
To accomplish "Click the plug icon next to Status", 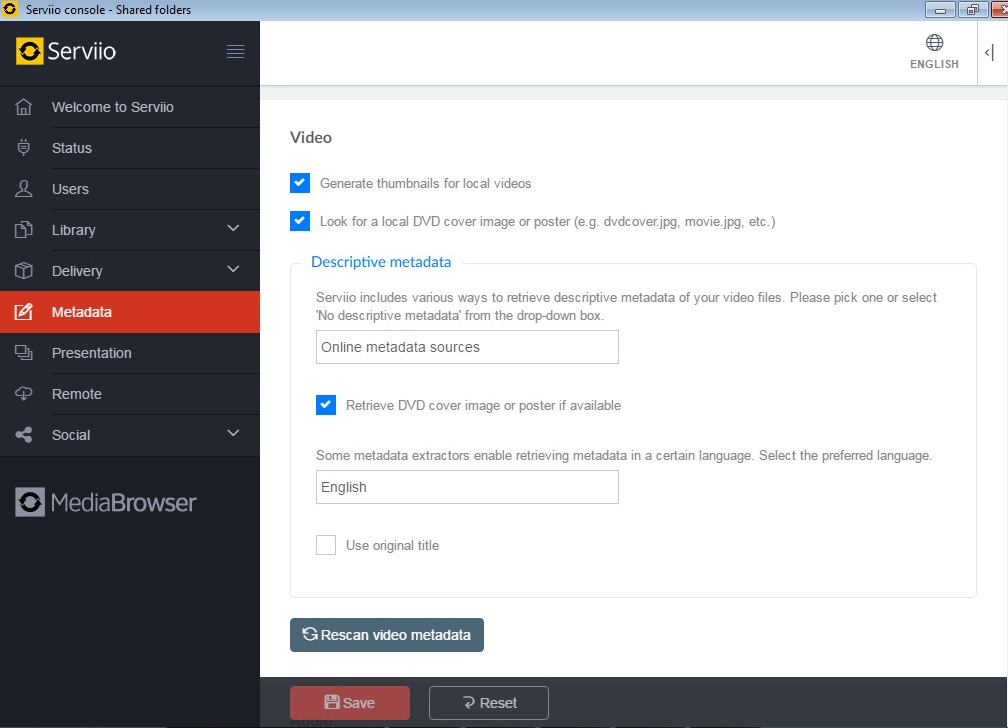I will click(x=24, y=148).
